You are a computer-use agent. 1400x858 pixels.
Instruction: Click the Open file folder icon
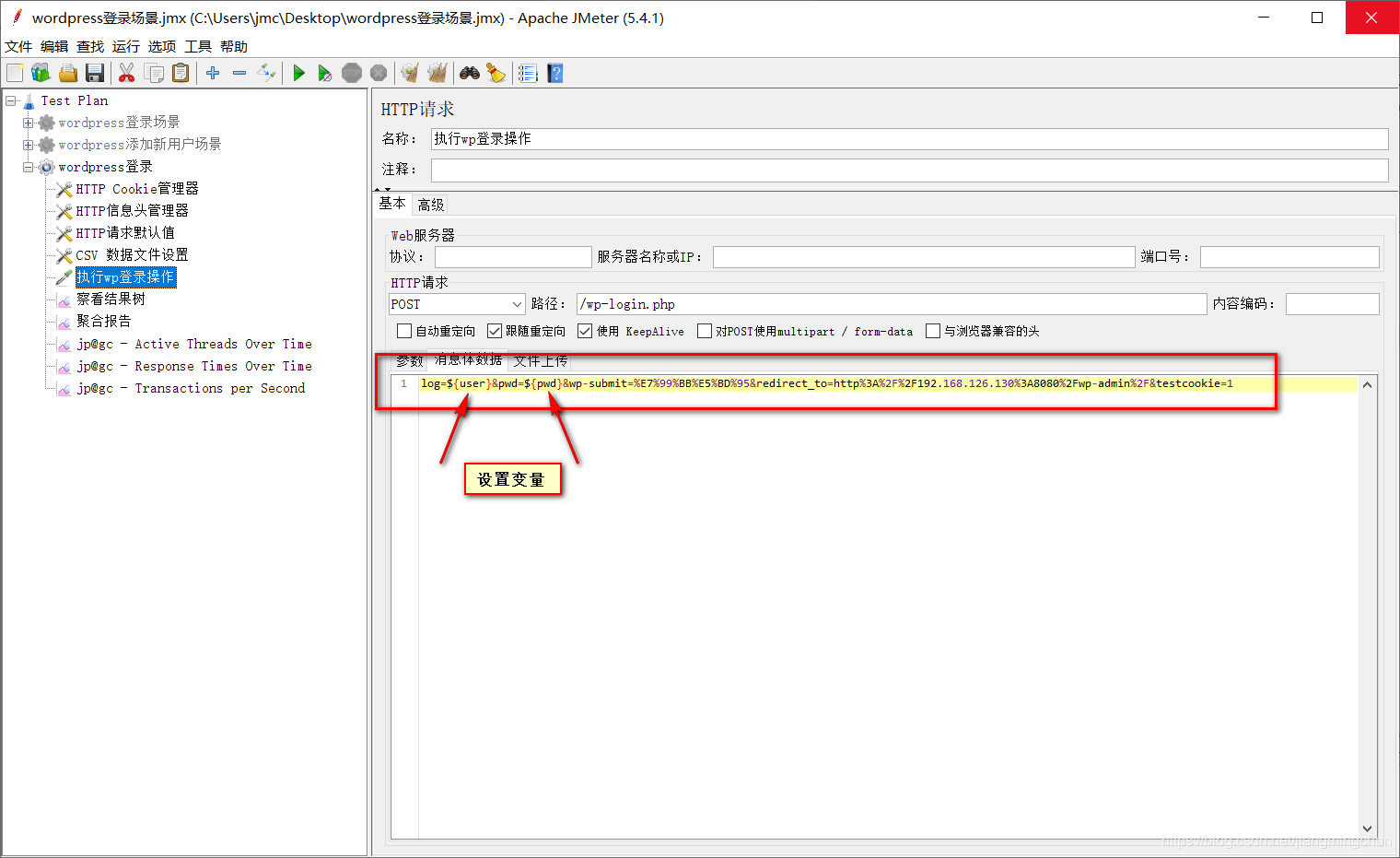[67, 73]
